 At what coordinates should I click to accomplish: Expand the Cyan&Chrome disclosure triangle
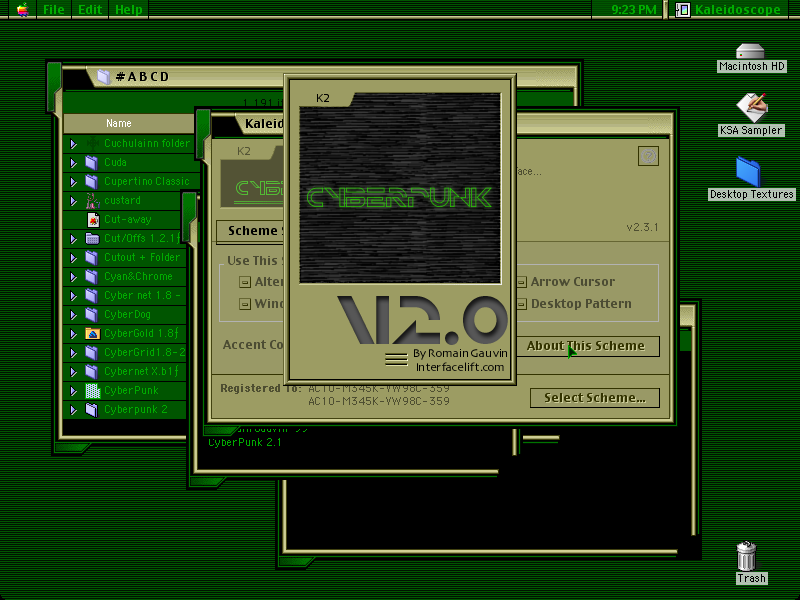click(x=73, y=277)
